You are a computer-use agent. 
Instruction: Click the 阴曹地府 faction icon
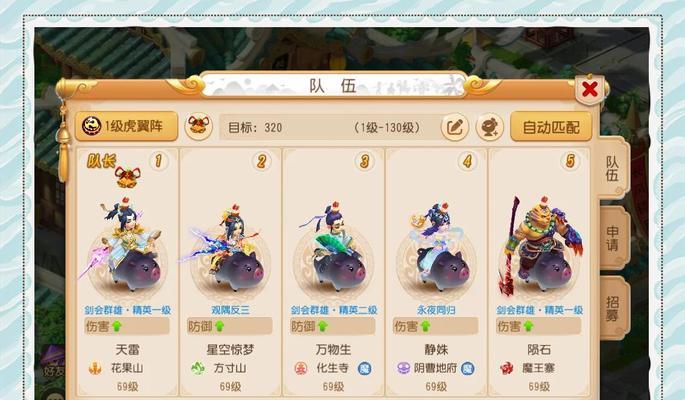pyautogui.click(x=404, y=369)
